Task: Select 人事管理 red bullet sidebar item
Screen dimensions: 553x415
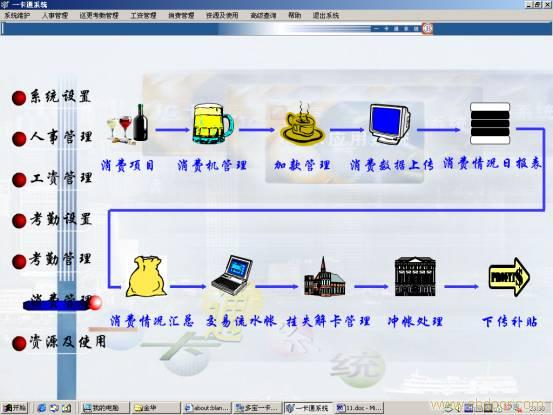Action: click(51, 138)
